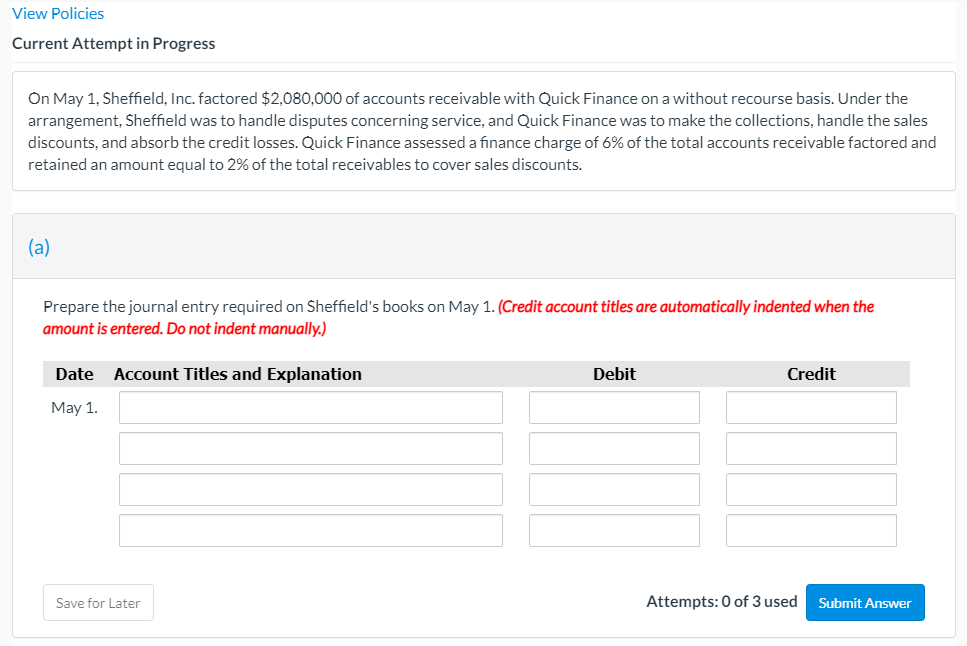Click the problem statement starting 'On May 1, Sheffield'
Image resolution: width=967 pixels, height=646 pixels.
coord(482,131)
